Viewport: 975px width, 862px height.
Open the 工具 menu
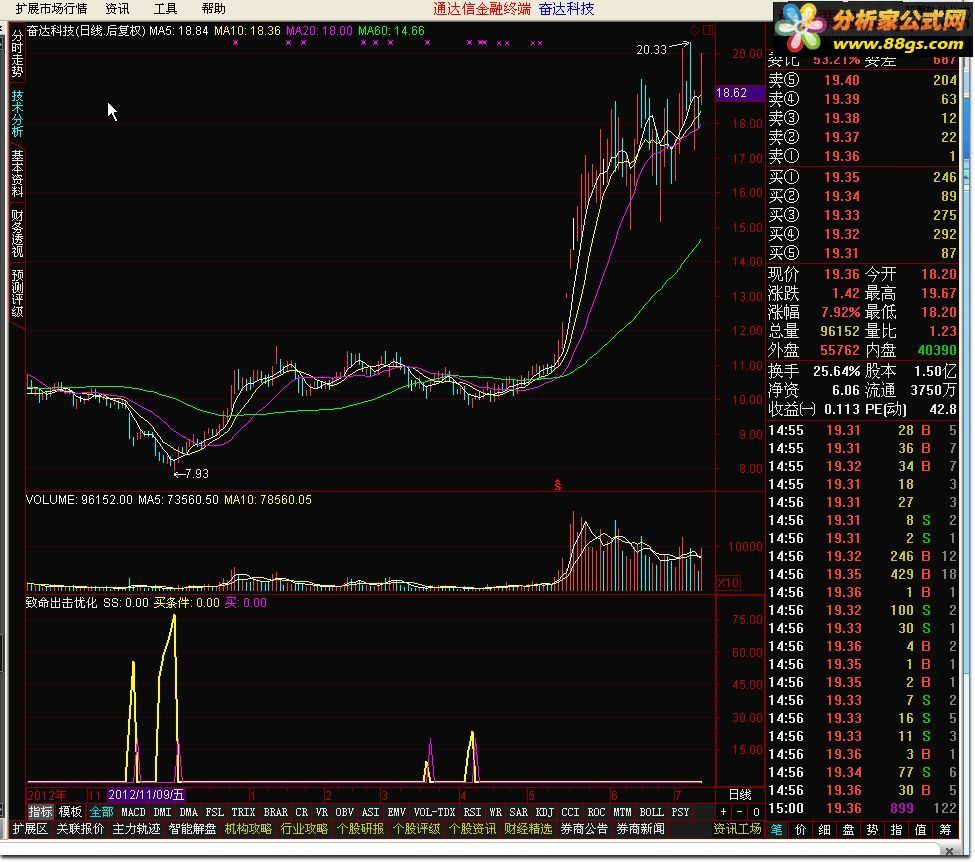coord(165,9)
